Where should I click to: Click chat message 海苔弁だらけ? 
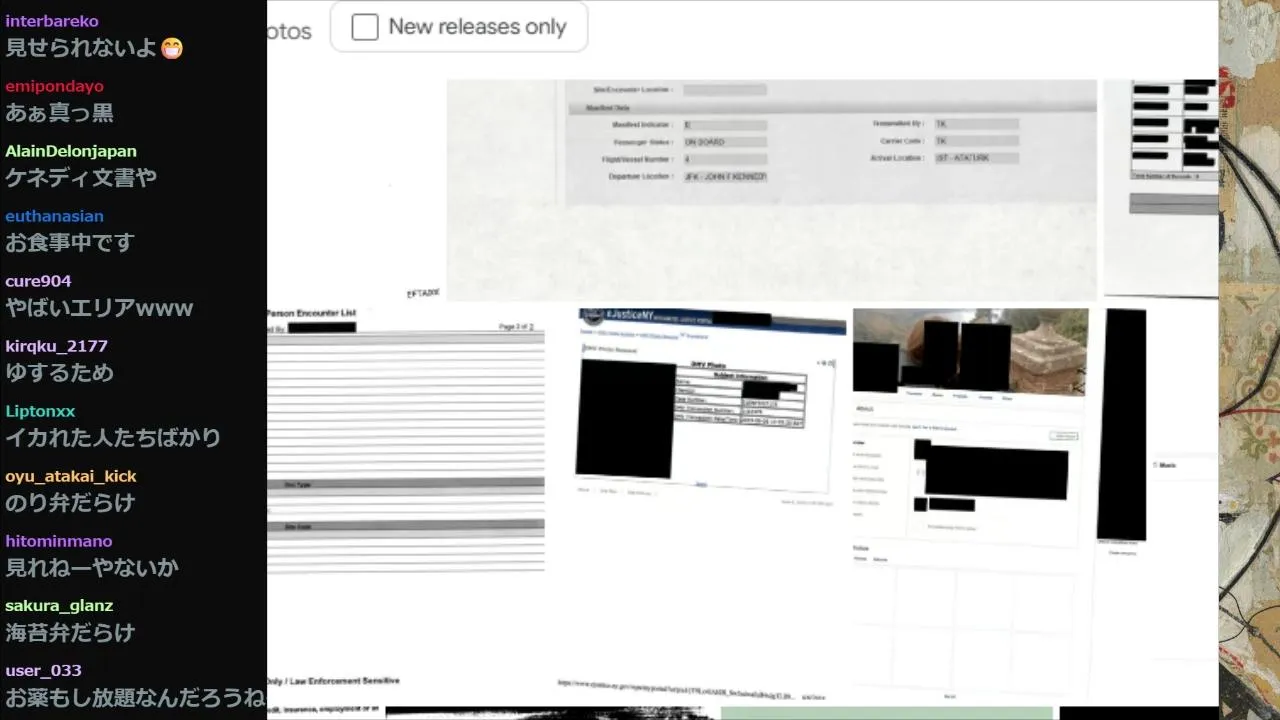pos(70,633)
